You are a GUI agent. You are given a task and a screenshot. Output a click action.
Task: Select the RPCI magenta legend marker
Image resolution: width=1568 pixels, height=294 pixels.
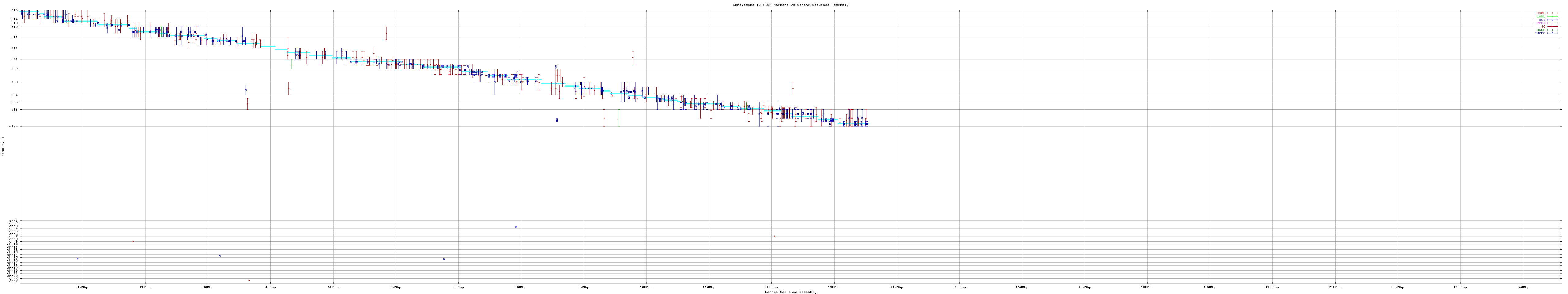click(1553, 23)
